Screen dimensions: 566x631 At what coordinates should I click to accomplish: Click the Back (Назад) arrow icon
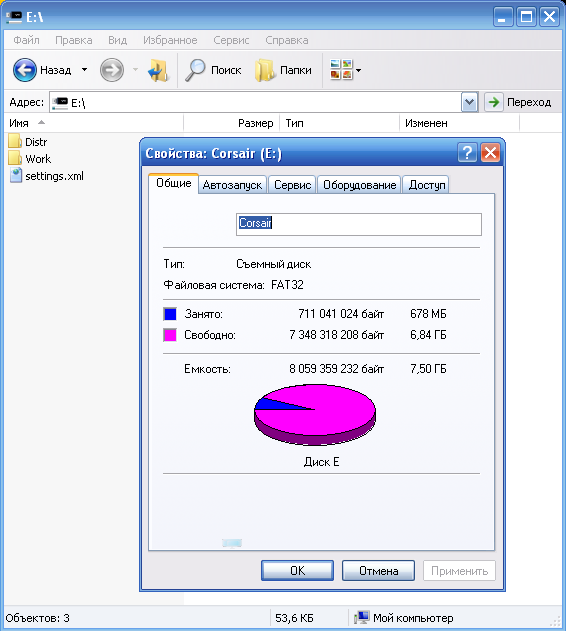(x=25, y=70)
